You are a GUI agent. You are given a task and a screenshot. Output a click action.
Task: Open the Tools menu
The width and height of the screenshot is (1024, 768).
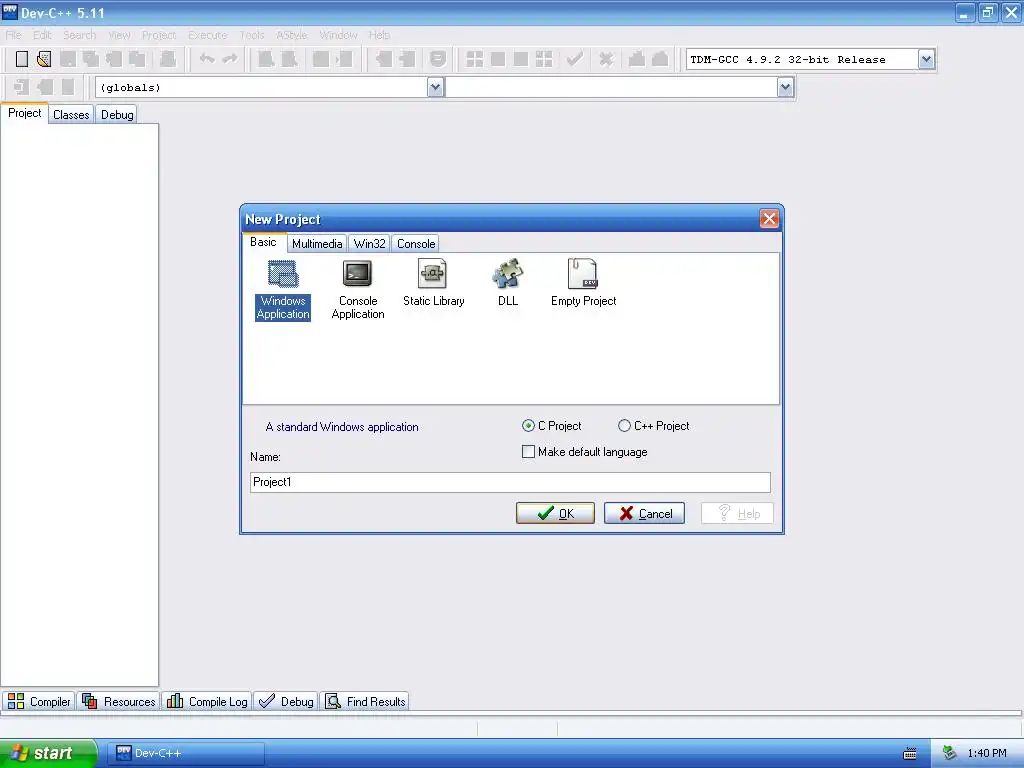tap(251, 35)
